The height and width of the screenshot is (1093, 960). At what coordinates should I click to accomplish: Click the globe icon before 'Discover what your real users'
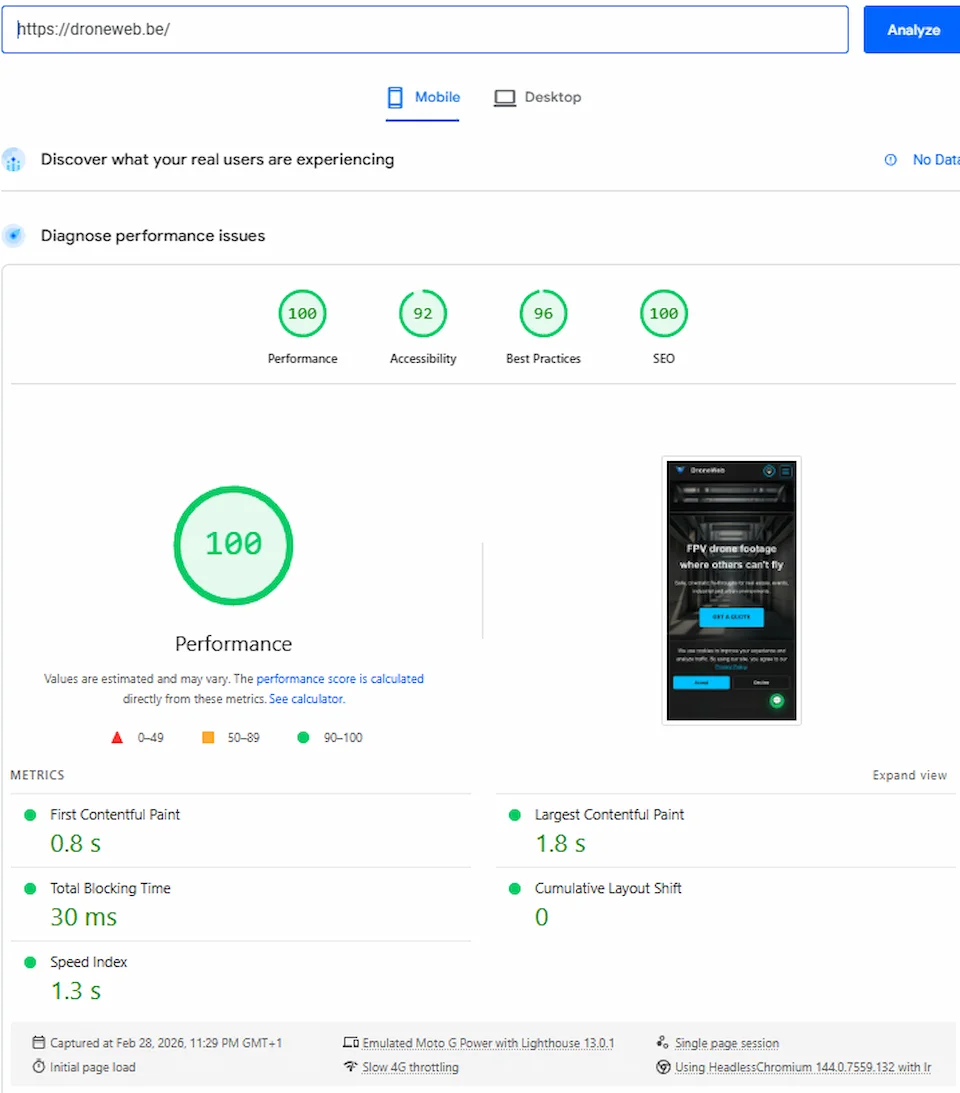pyautogui.click(x=15, y=160)
